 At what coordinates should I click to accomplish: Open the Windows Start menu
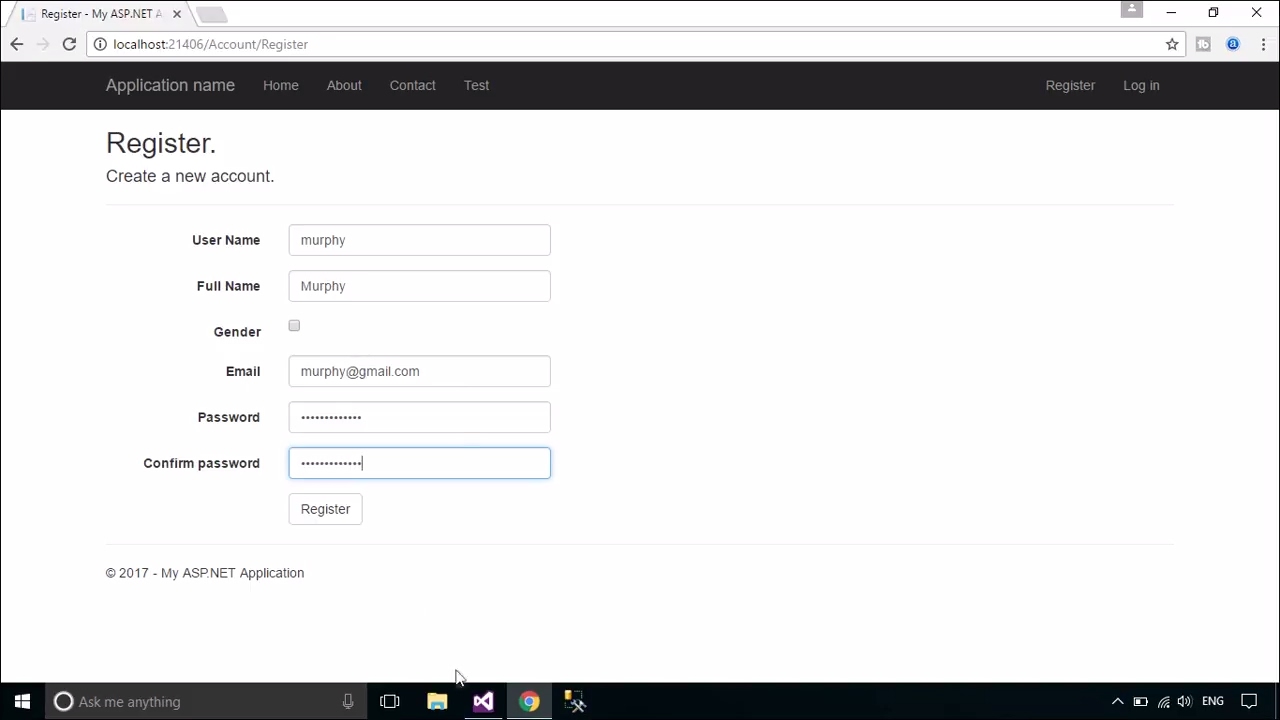coord(22,701)
